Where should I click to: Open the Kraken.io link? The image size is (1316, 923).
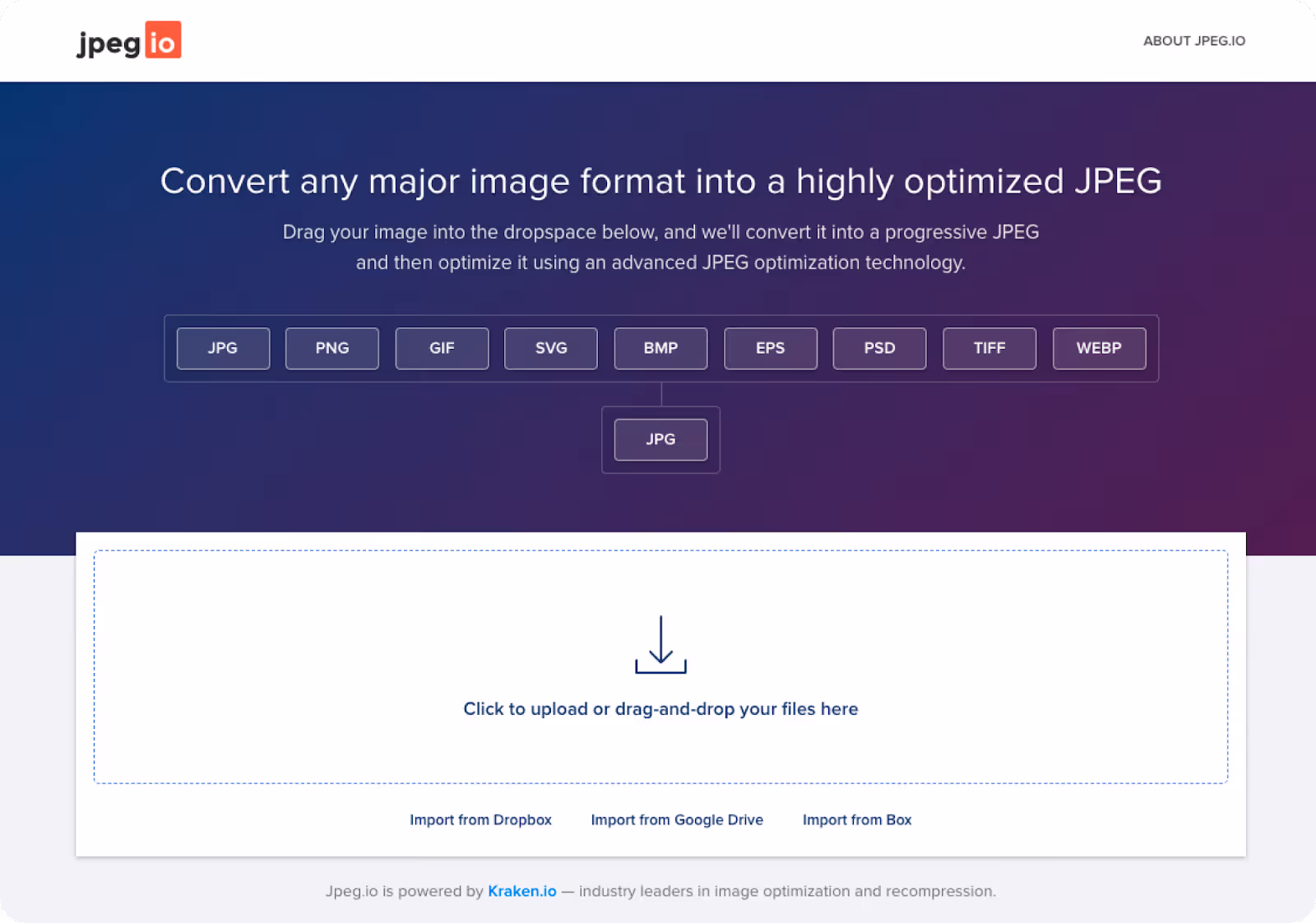point(522,891)
